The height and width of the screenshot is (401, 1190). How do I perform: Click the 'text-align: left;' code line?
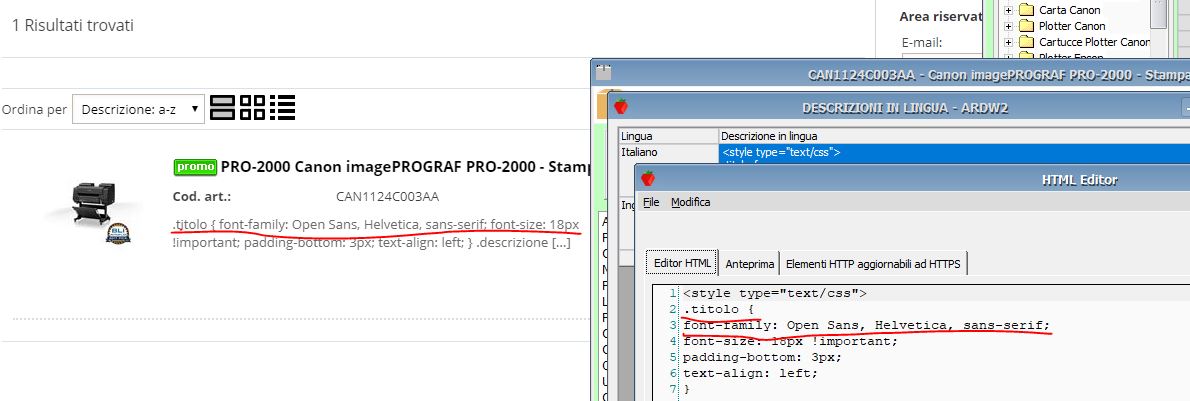click(x=751, y=373)
